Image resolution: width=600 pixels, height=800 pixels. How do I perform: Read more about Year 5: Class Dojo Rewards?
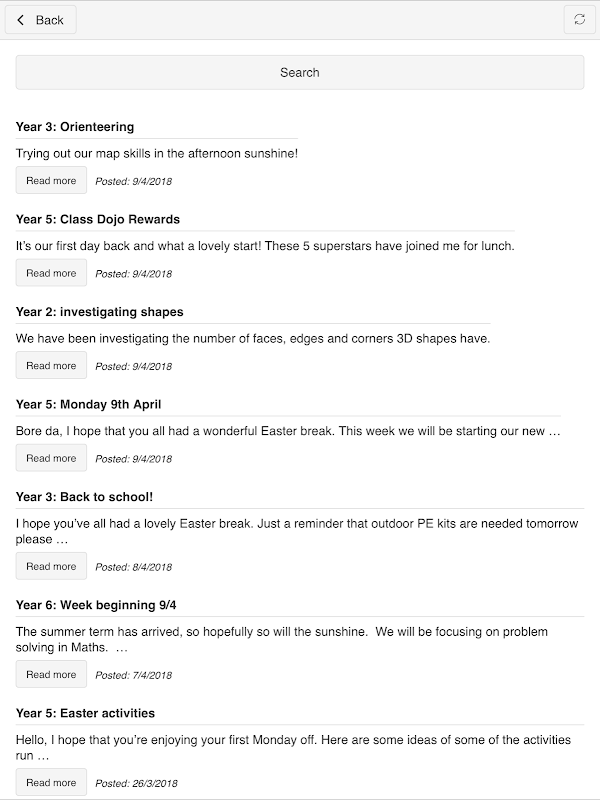coord(51,272)
